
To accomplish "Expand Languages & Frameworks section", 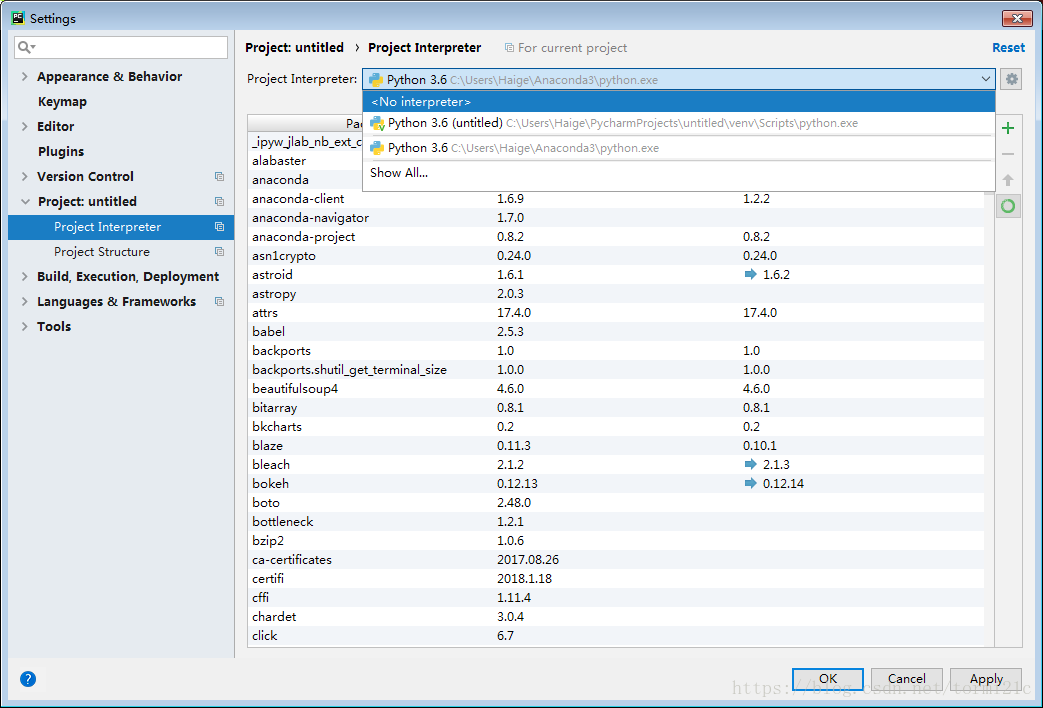I will click(25, 301).
